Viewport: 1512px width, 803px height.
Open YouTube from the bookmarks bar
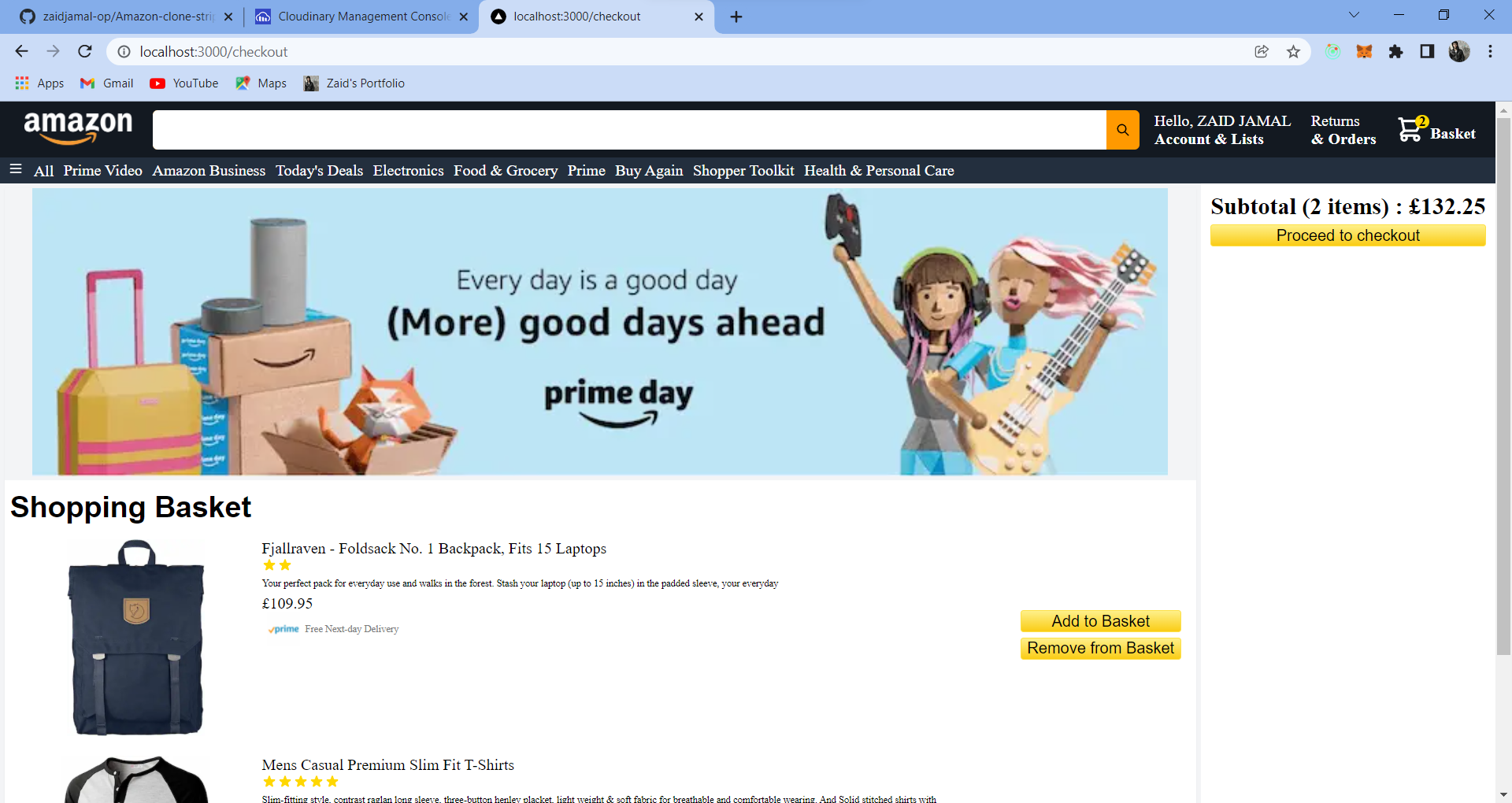(184, 83)
